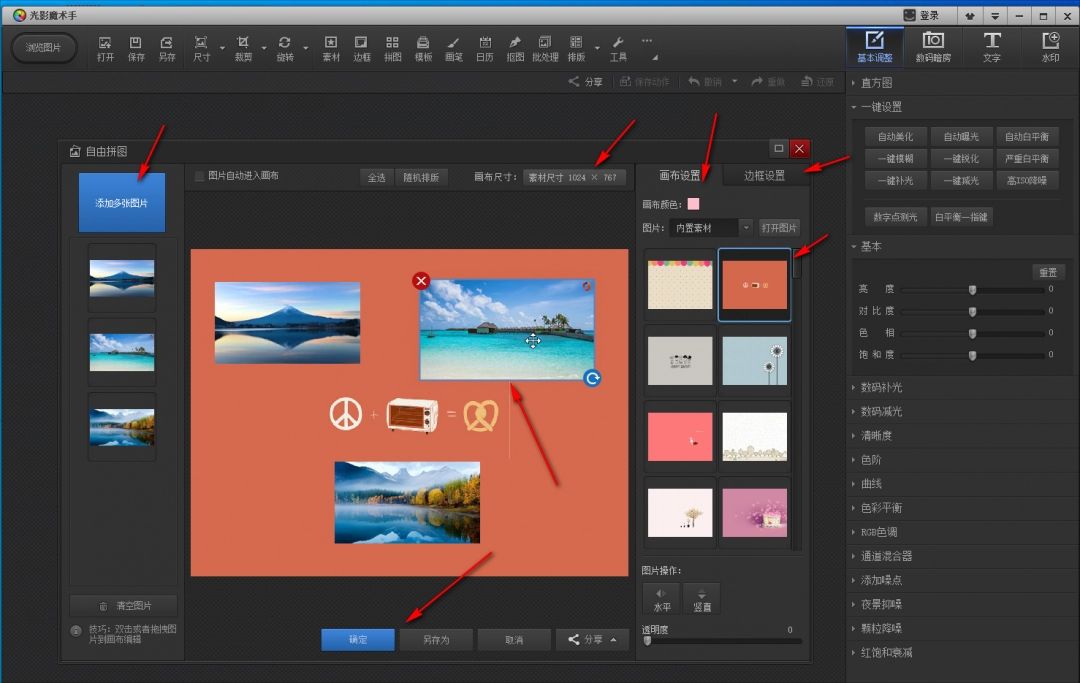Click the pink 画布颜色 color swatch
Image resolution: width=1080 pixels, height=683 pixels.
(693, 204)
